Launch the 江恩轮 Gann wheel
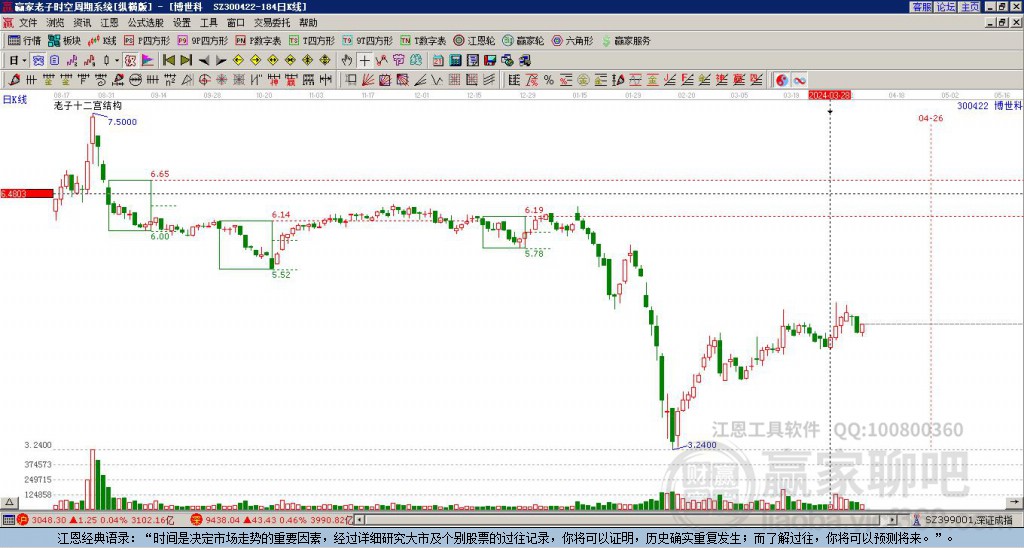 (x=474, y=40)
